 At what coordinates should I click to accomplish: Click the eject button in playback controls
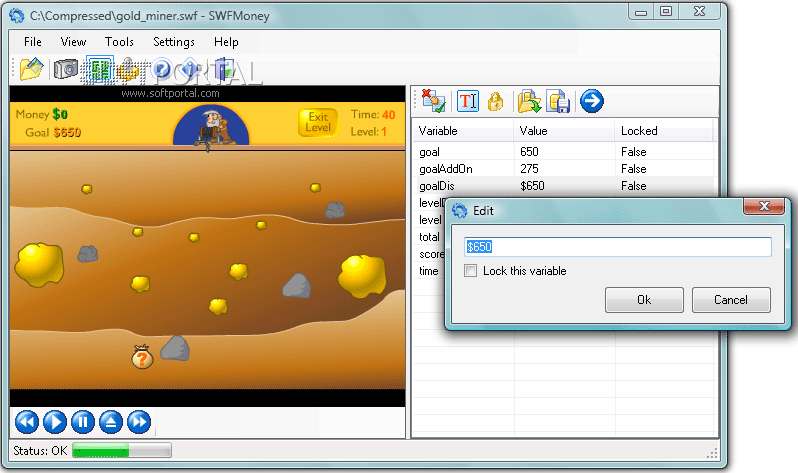pyautogui.click(x=111, y=422)
